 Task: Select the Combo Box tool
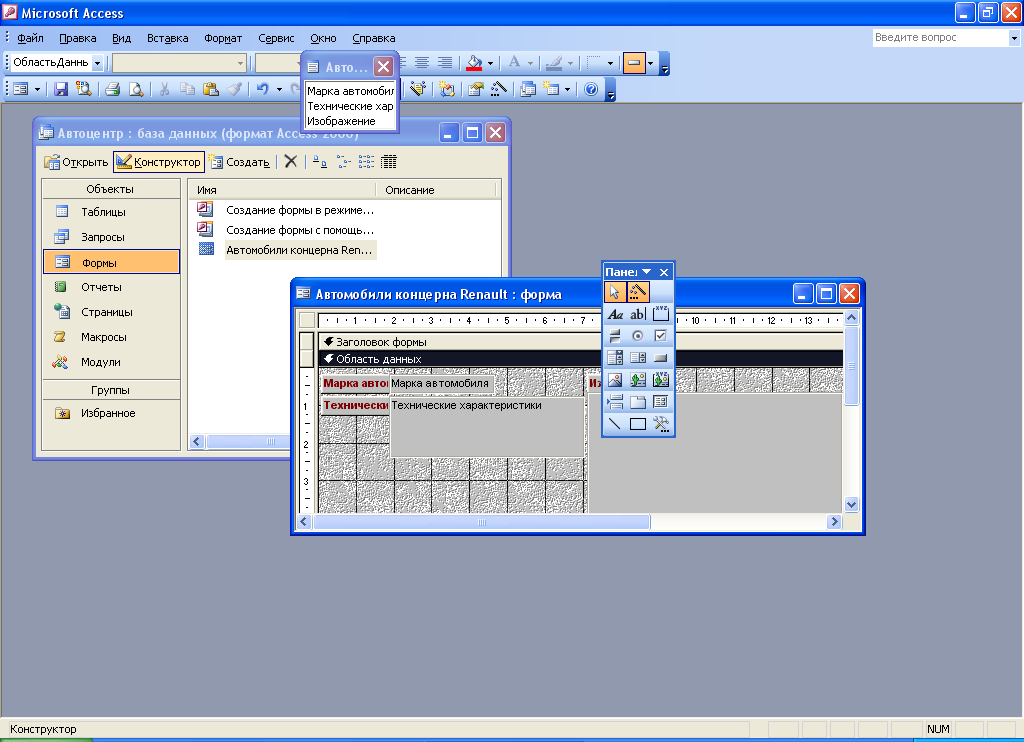point(615,357)
